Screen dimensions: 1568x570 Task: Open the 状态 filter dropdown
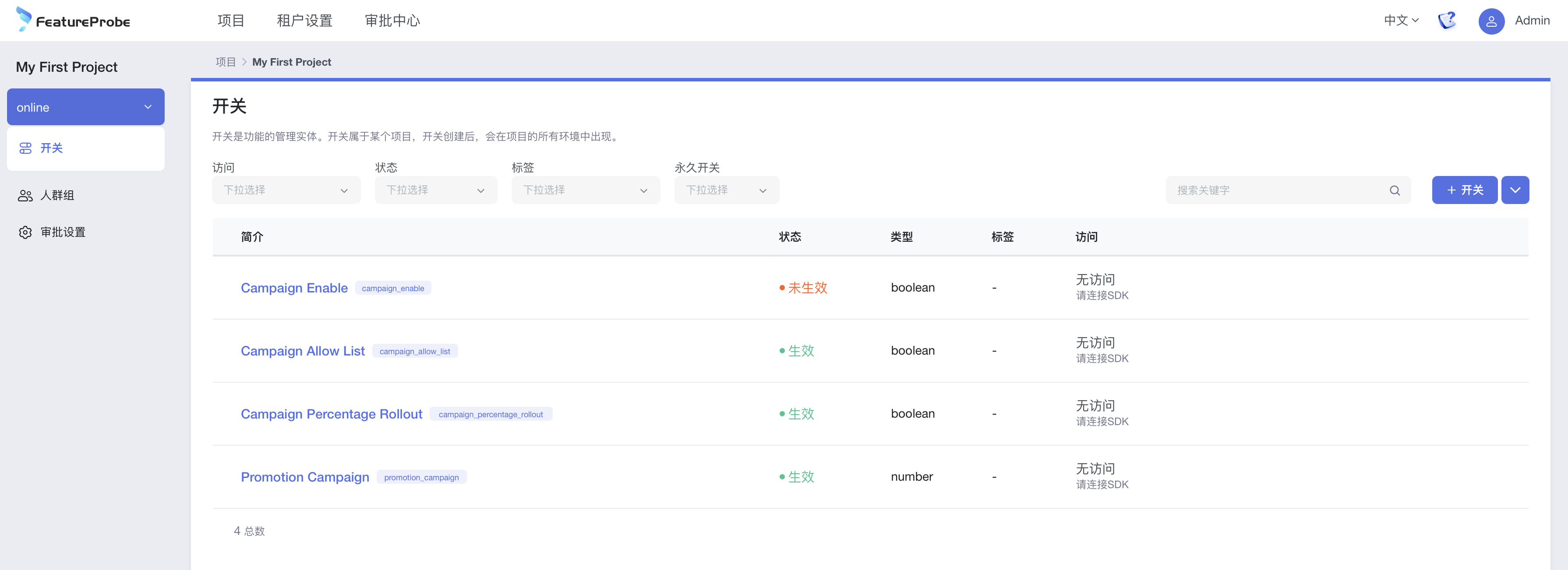click(435, 190)
